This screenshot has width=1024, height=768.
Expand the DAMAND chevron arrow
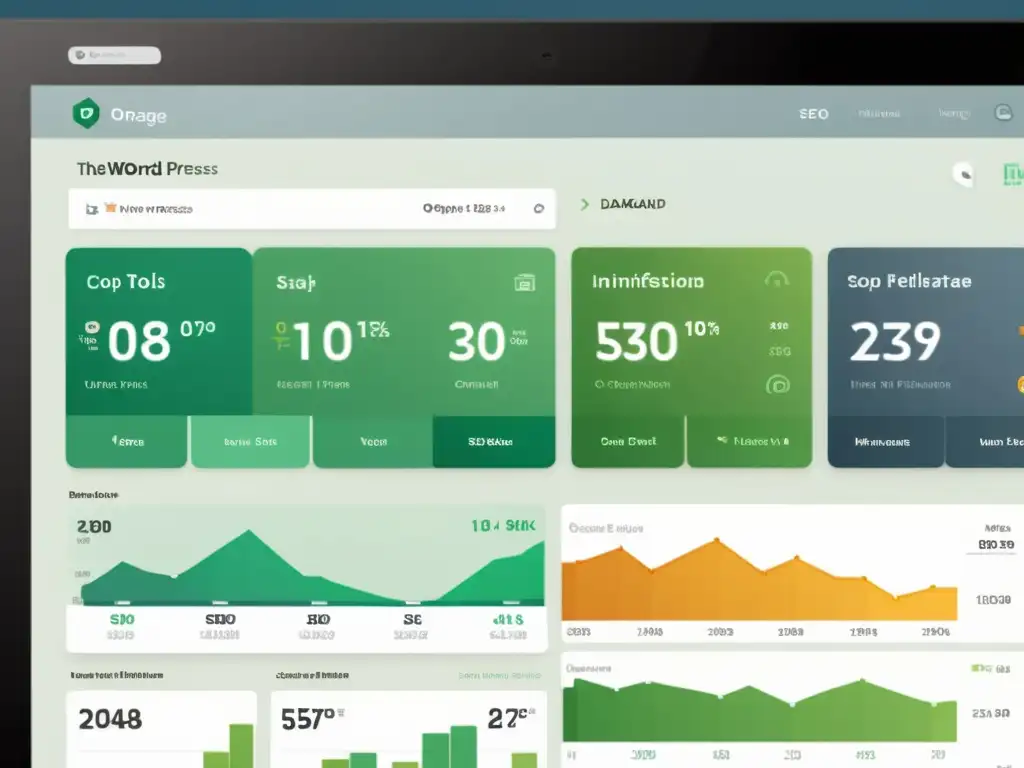pos(584,204)
